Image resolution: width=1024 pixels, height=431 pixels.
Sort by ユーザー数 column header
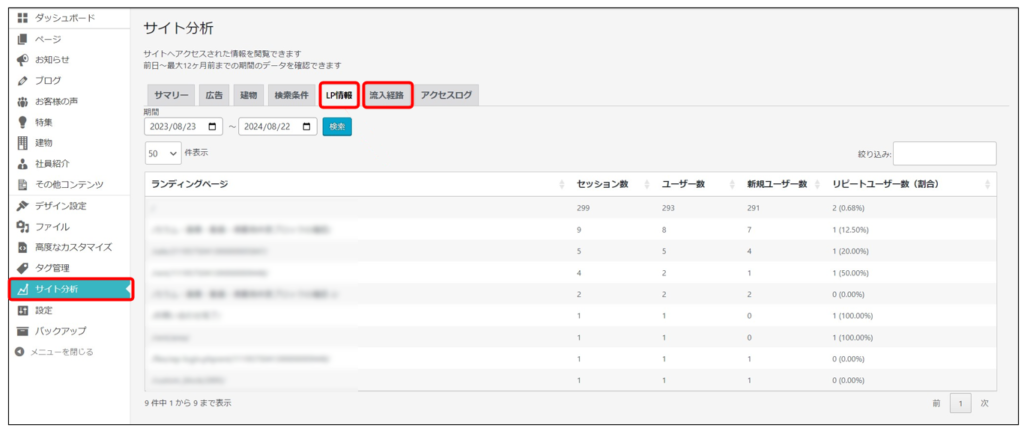(x=684, y=185)
